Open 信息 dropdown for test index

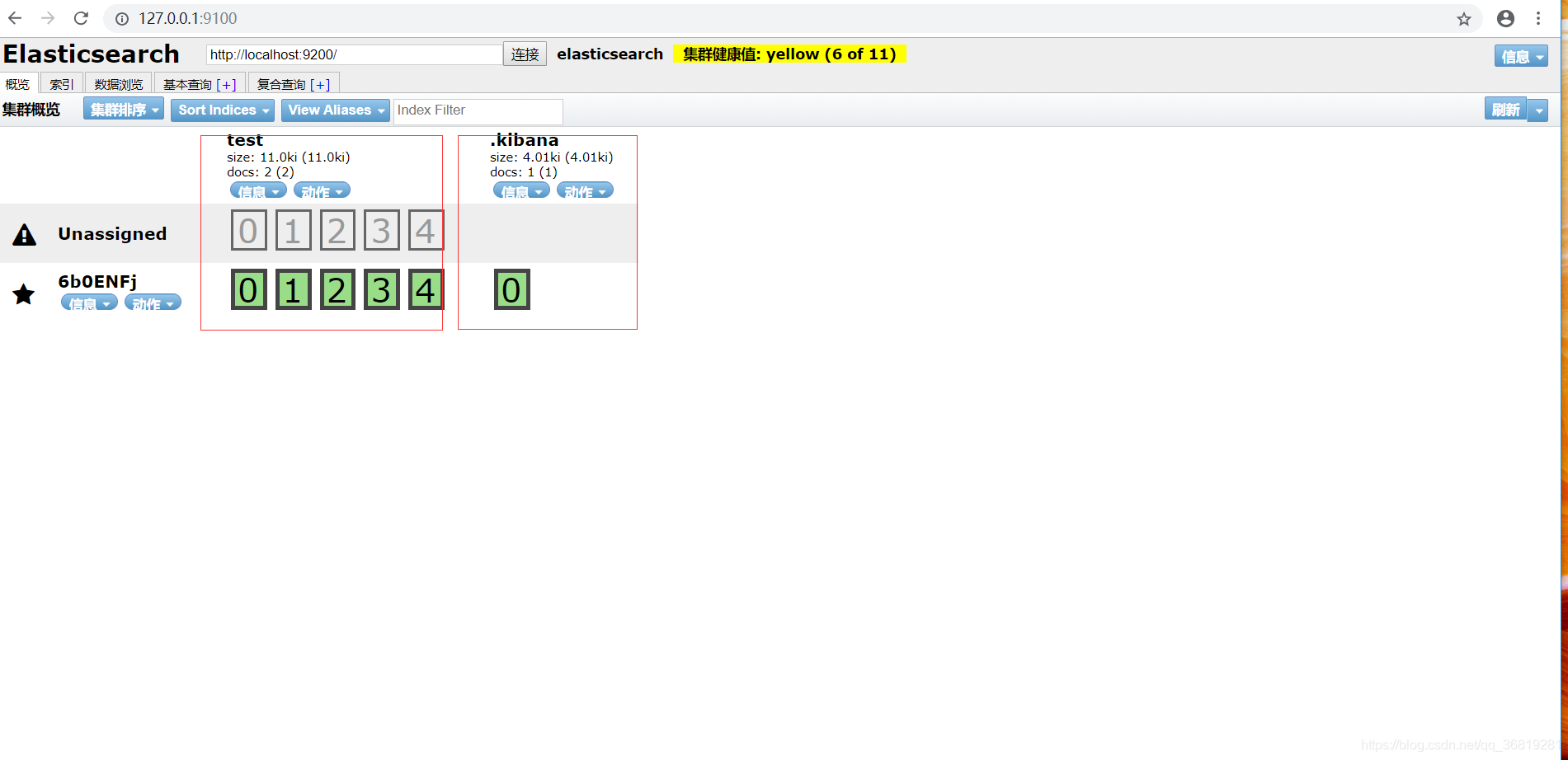tap(258, 191)
